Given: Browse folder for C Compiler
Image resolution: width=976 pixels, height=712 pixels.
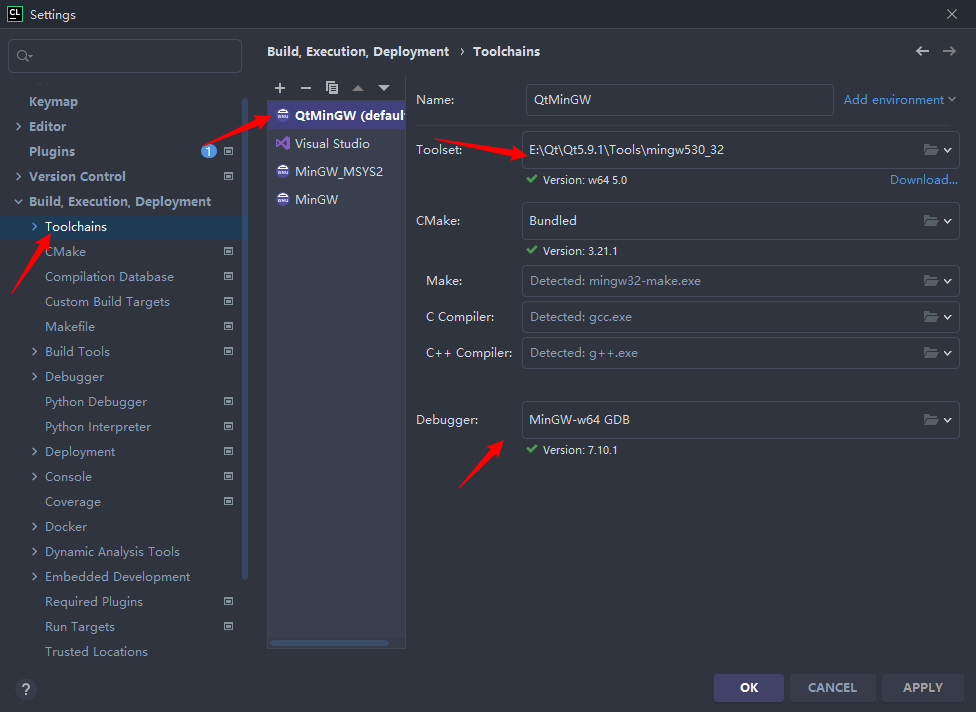Looking at the screenshot, I should (931, 317).
